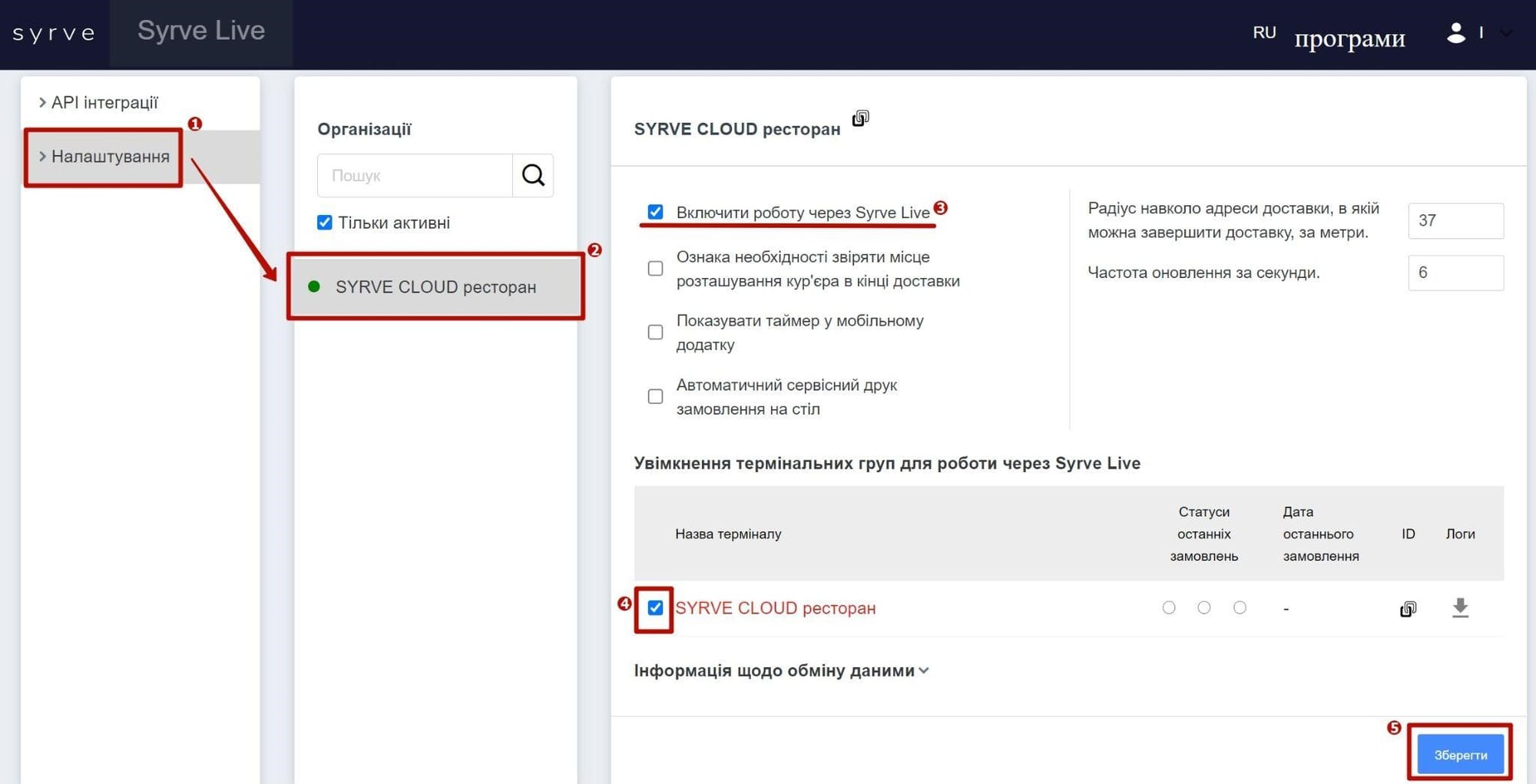
Task: Download logs for the terminal
Action: point(1461,608)
